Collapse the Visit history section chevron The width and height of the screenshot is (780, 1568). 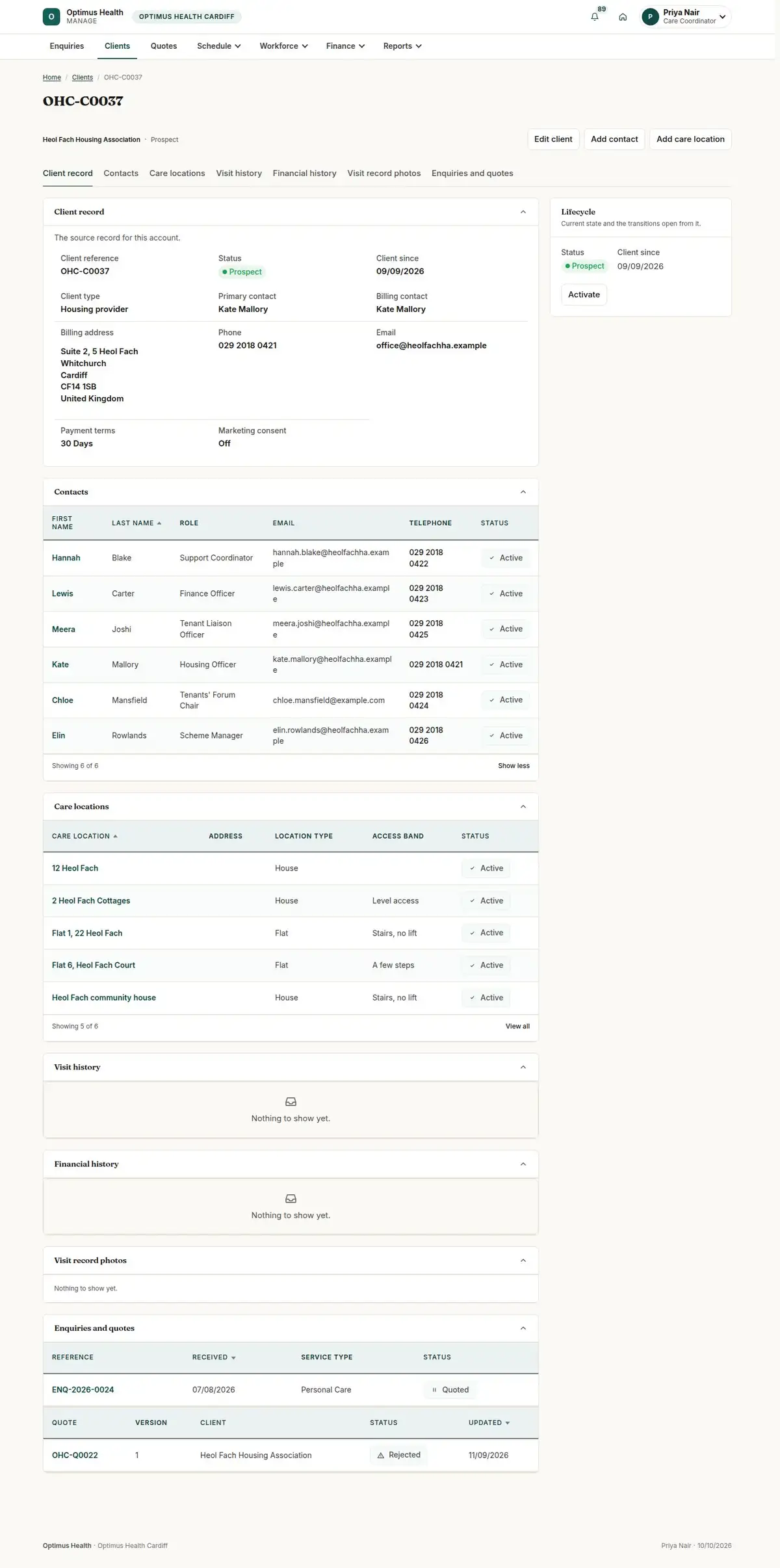(523, 1067)
